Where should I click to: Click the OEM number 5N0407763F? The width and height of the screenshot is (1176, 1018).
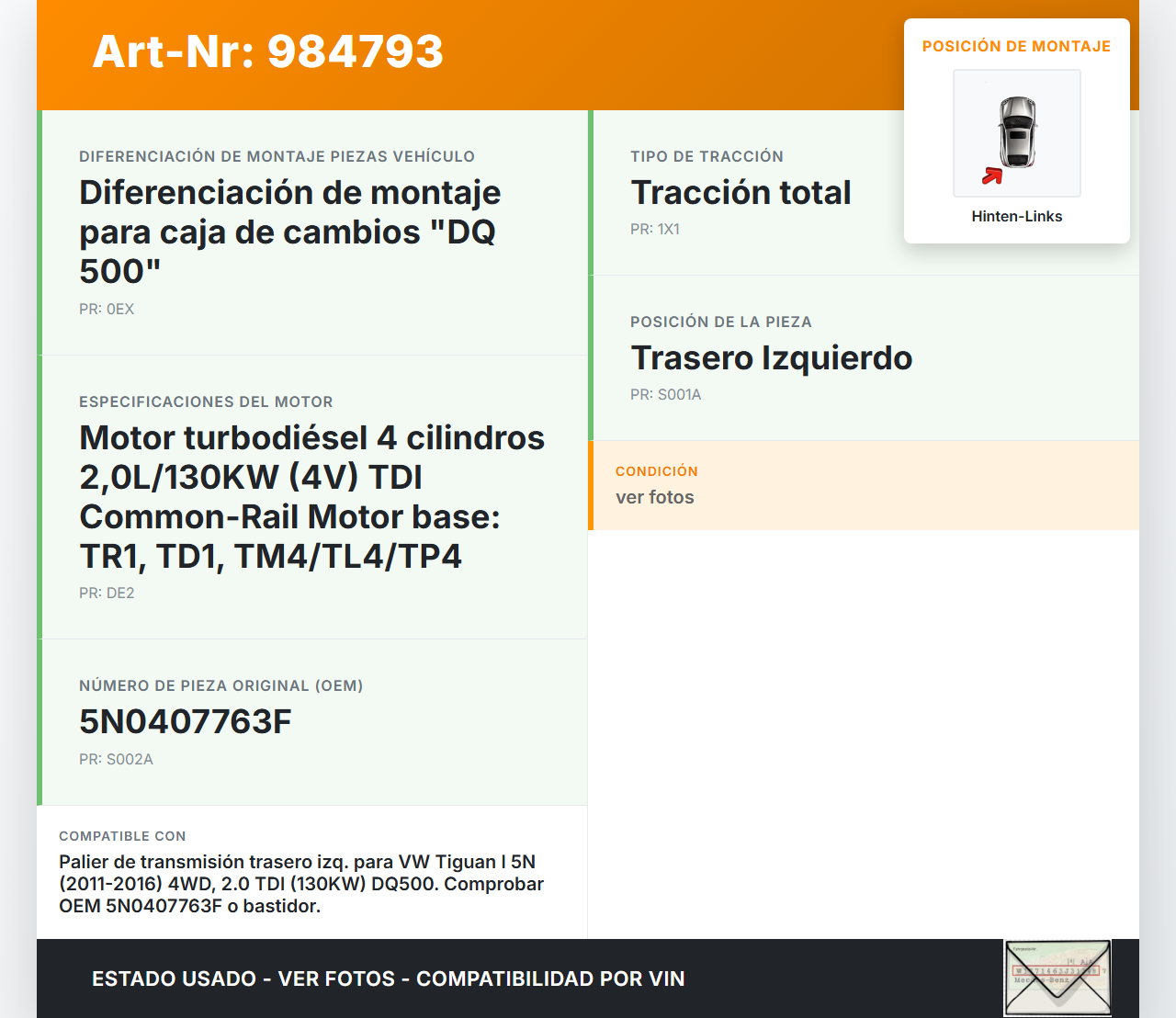point(186,722)
